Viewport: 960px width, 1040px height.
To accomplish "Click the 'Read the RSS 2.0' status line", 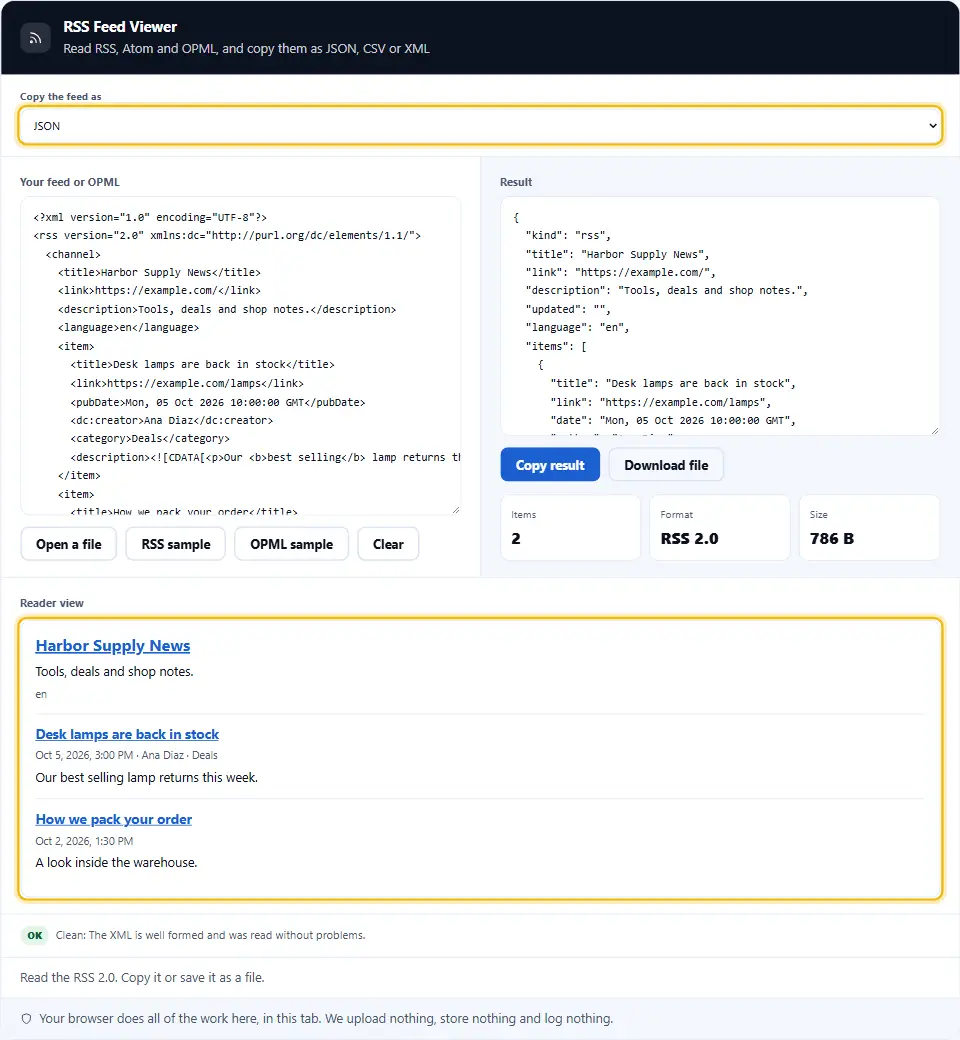I will coord(142,978).
